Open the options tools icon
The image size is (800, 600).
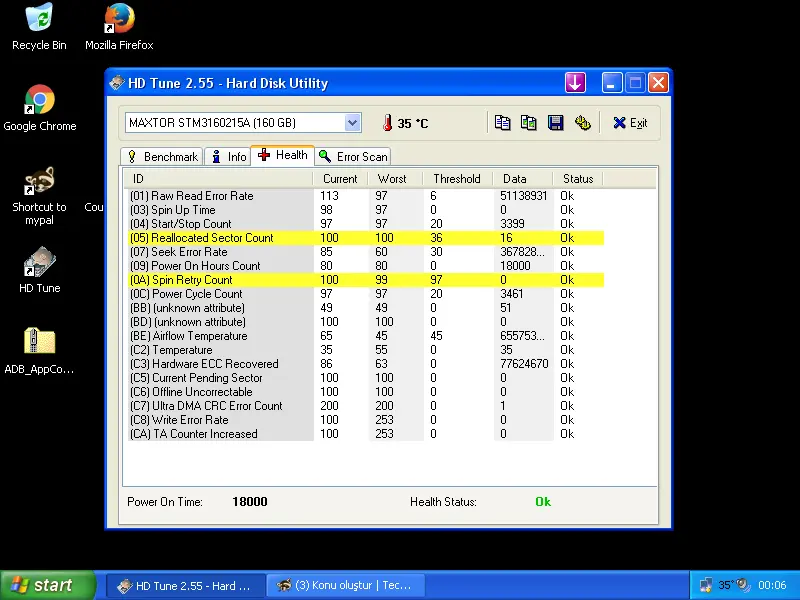click(582, 122)
